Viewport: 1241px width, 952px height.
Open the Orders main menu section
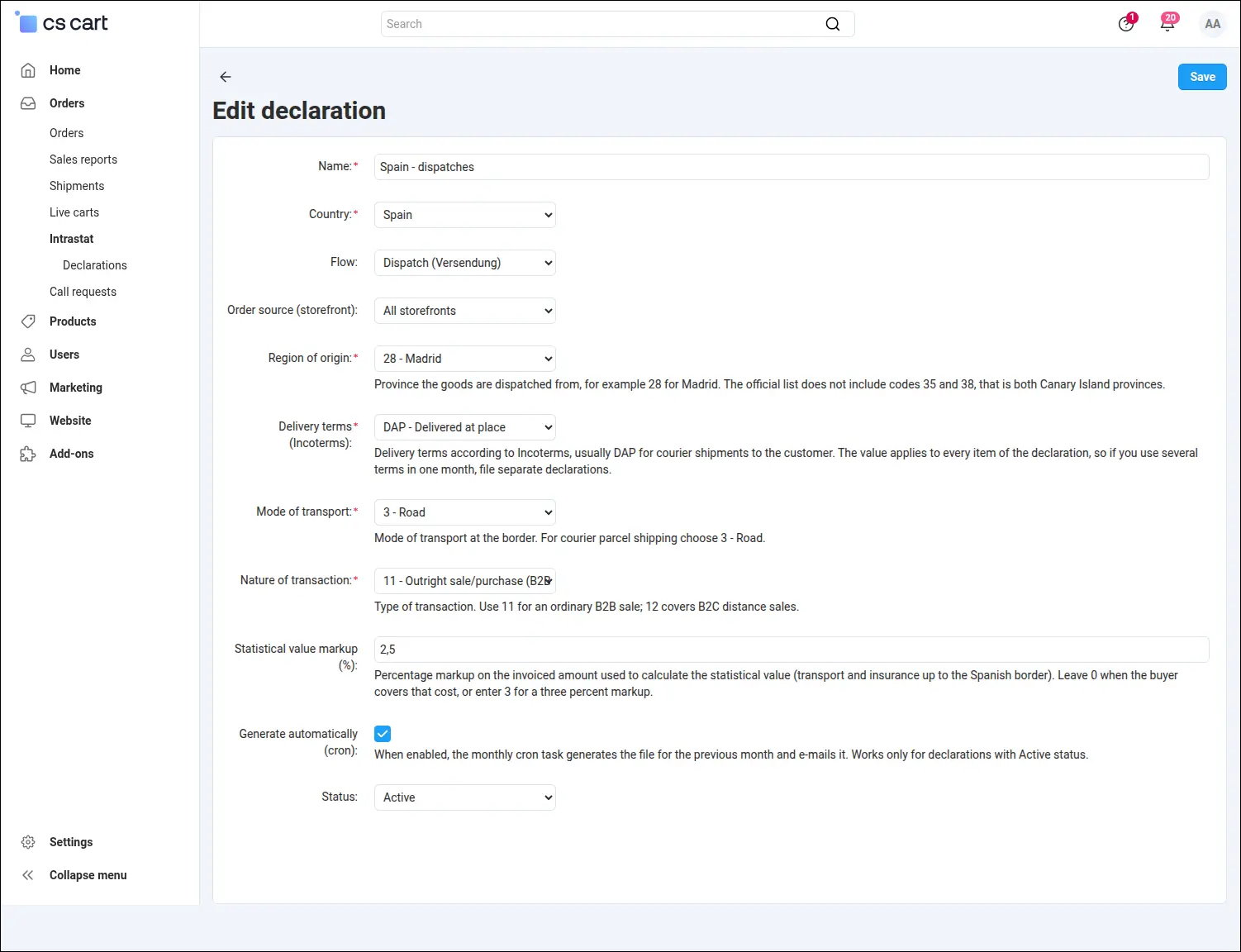(67, 103)
